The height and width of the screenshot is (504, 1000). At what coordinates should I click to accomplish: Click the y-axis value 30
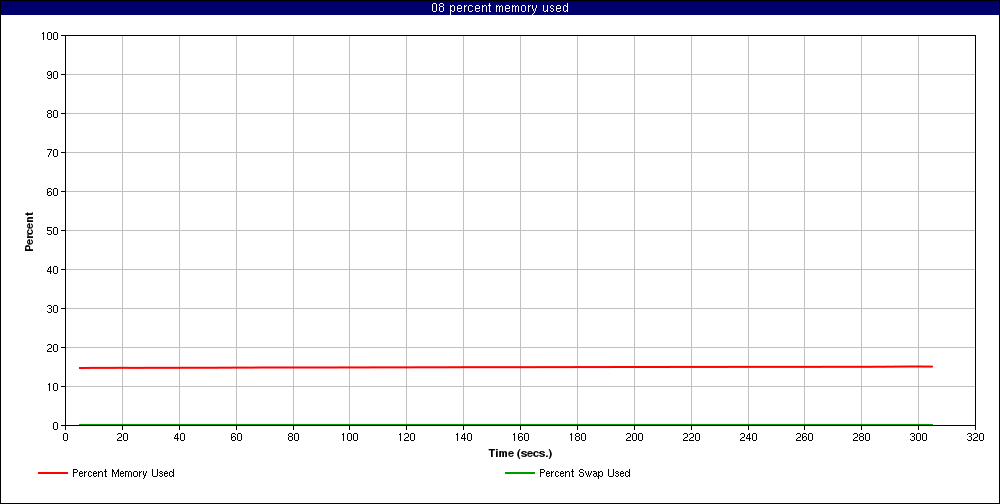(54, 309)
